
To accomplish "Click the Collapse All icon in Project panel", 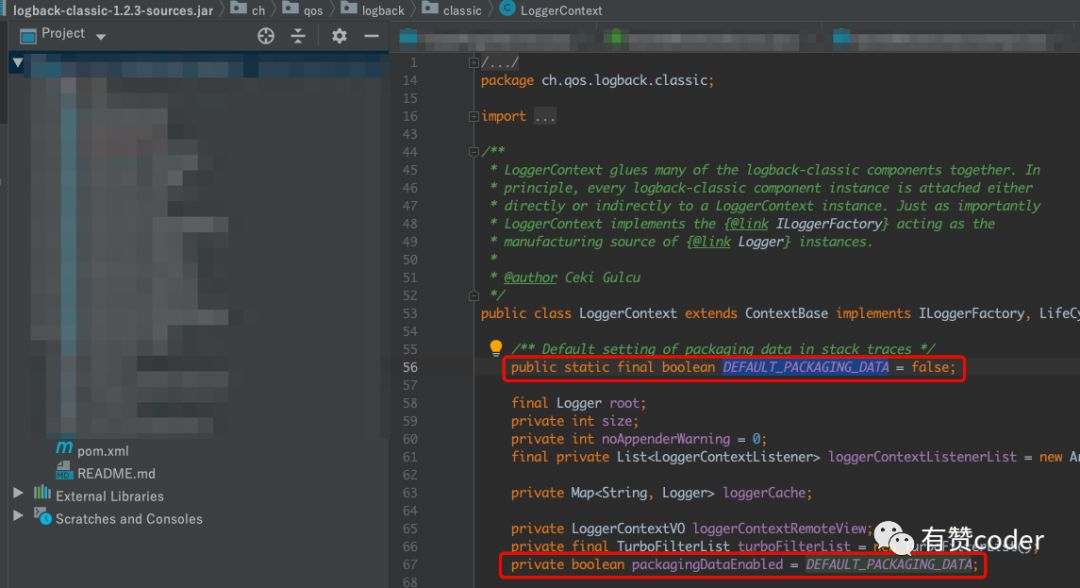I will [x=298, y=36].
